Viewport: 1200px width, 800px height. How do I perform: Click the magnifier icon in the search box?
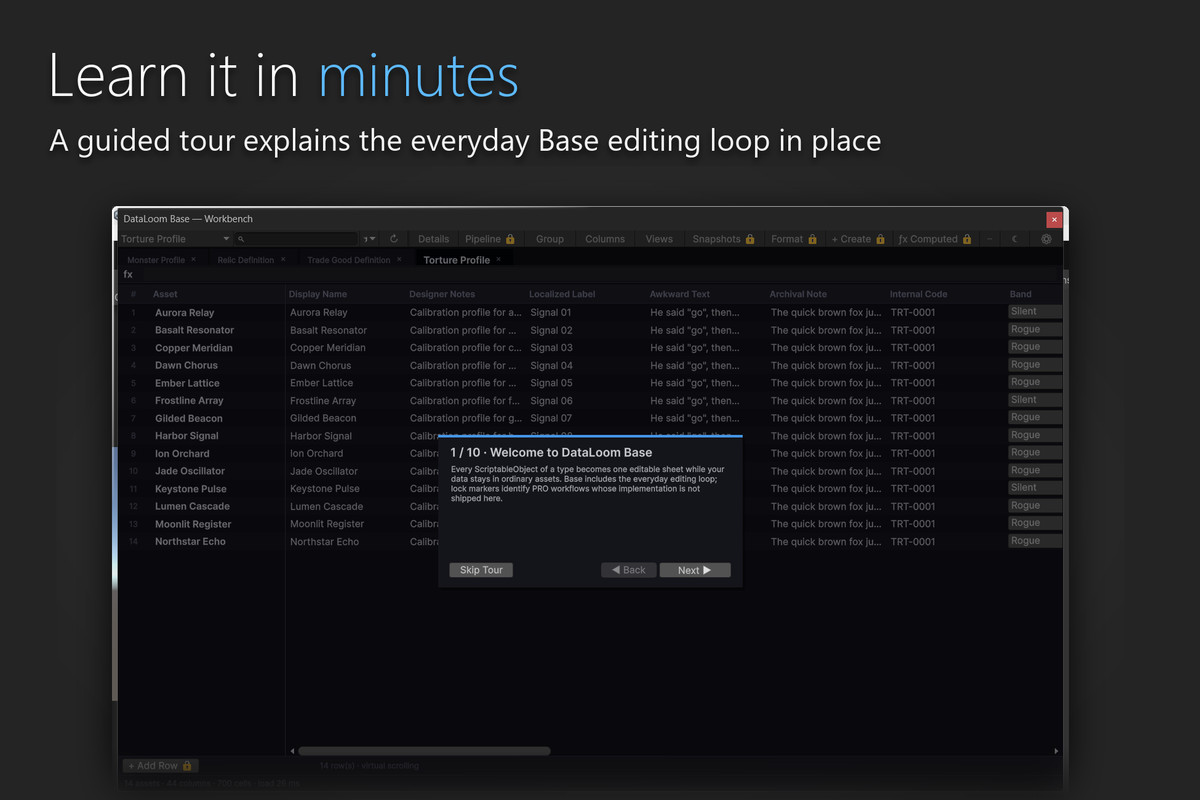pos(242,239)
